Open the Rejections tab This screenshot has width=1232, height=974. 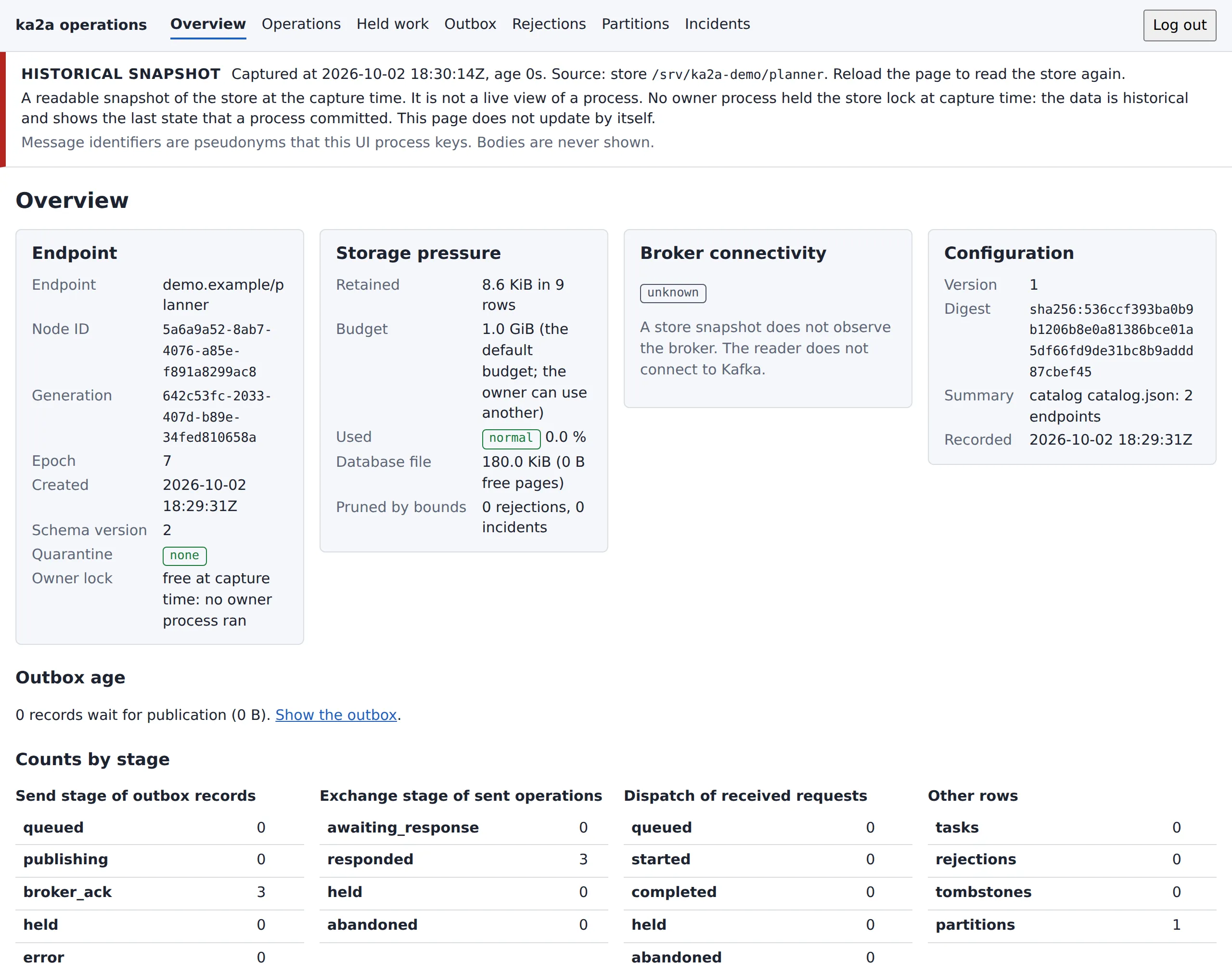549,24
